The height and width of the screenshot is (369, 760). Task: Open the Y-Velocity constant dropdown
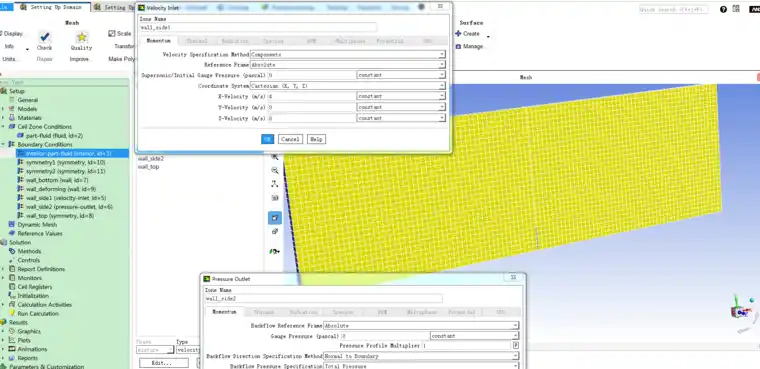point(401,107)
